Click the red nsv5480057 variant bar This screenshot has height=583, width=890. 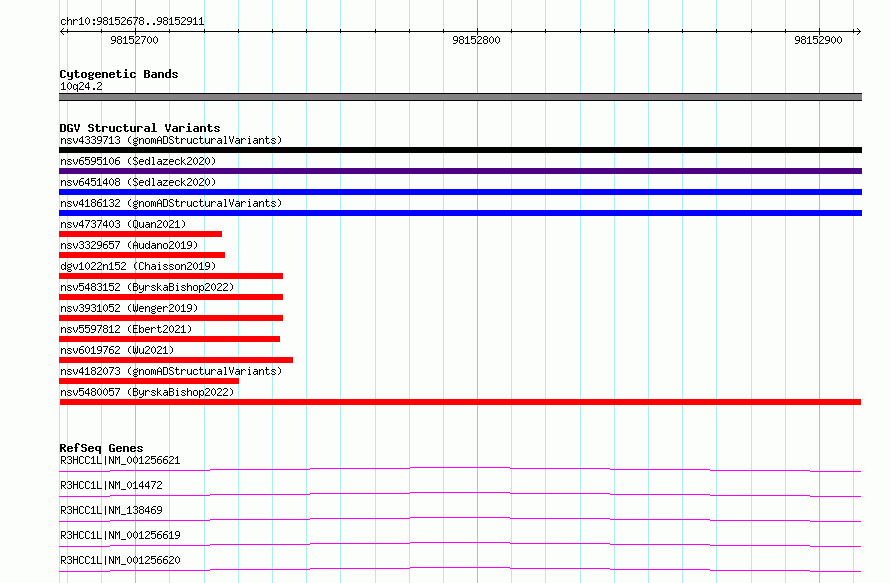coord(460,402)
